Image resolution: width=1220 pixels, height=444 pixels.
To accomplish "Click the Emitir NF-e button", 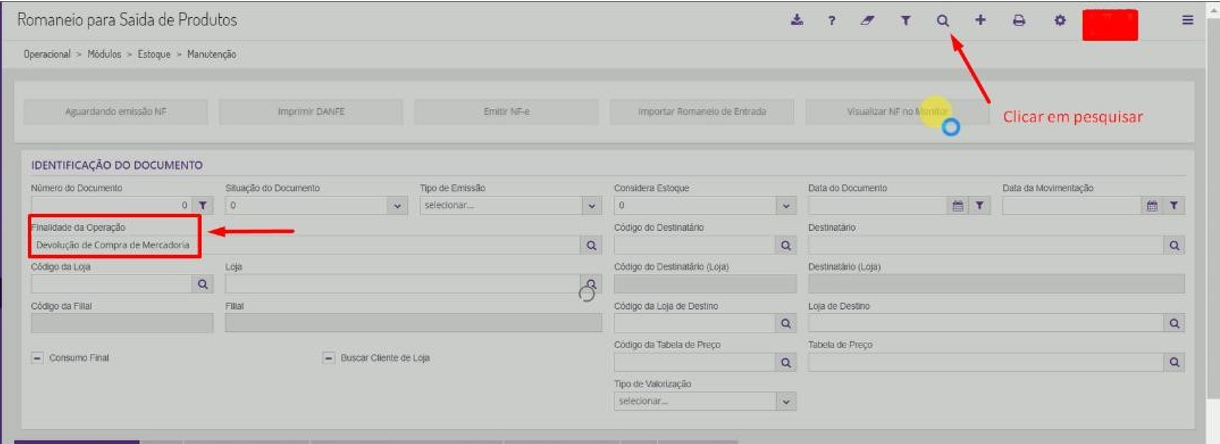I will pyautogui.click(x=505, y=111).
